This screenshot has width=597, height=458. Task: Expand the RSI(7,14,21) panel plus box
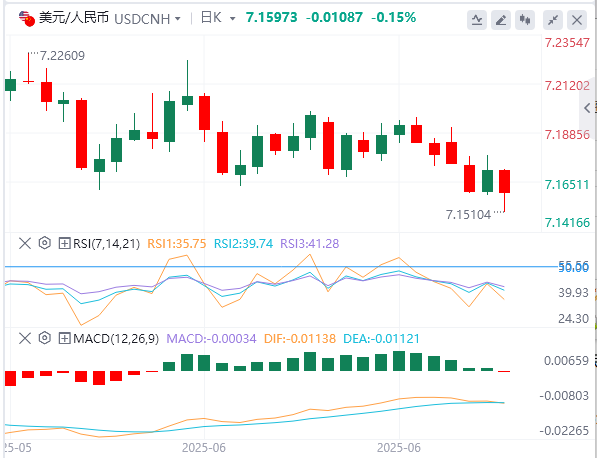tap(64, 243)
